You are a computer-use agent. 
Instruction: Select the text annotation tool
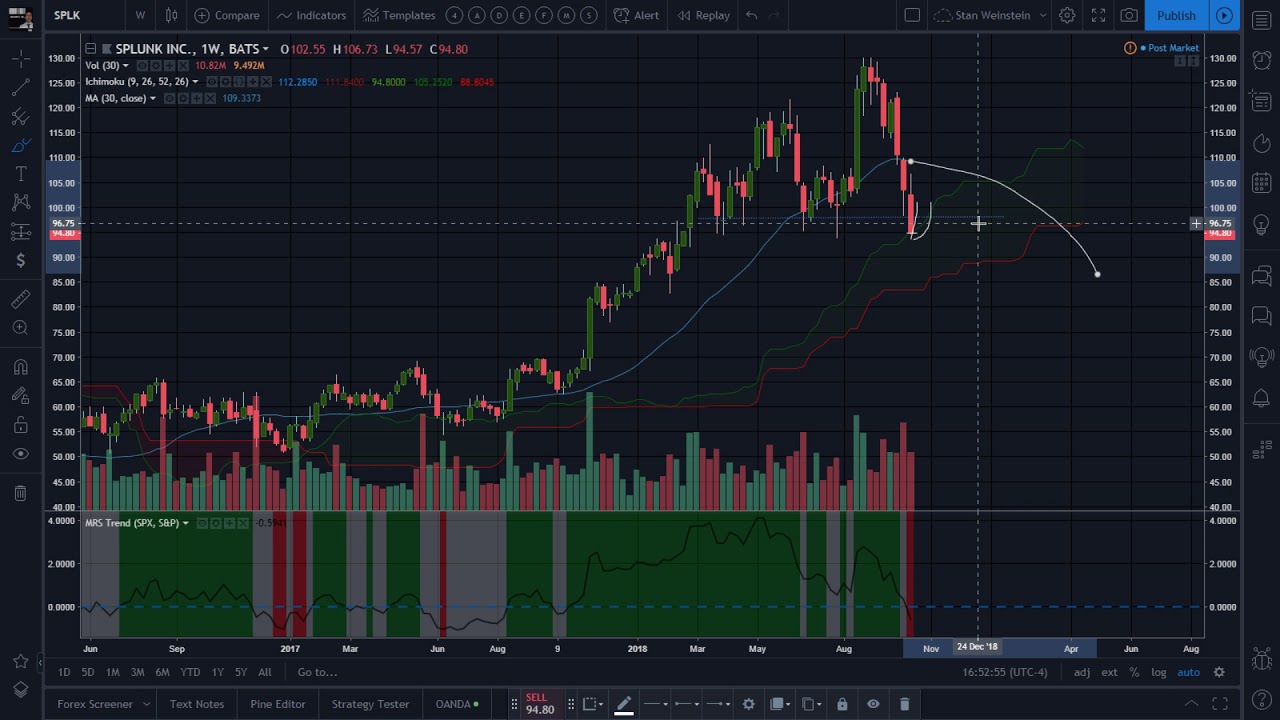click(20, 175)
